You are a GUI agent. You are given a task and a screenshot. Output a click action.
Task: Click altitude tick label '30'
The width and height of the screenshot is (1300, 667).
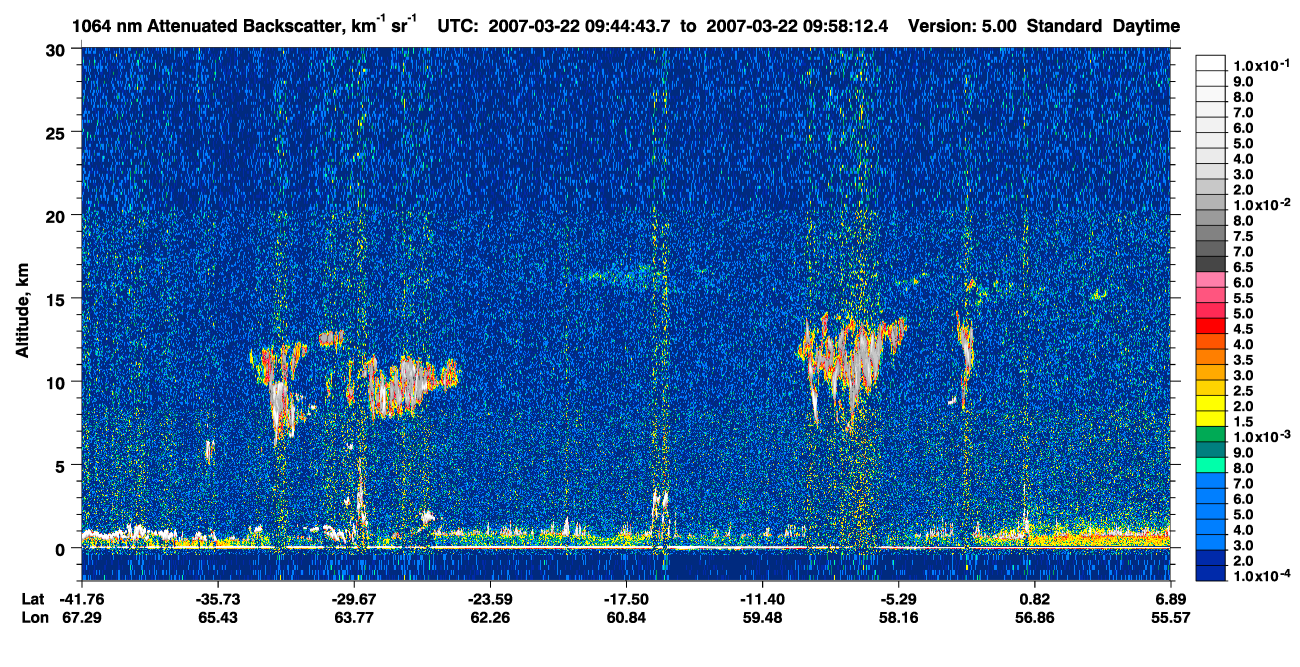pyautogui.click(x=58, y=50)
